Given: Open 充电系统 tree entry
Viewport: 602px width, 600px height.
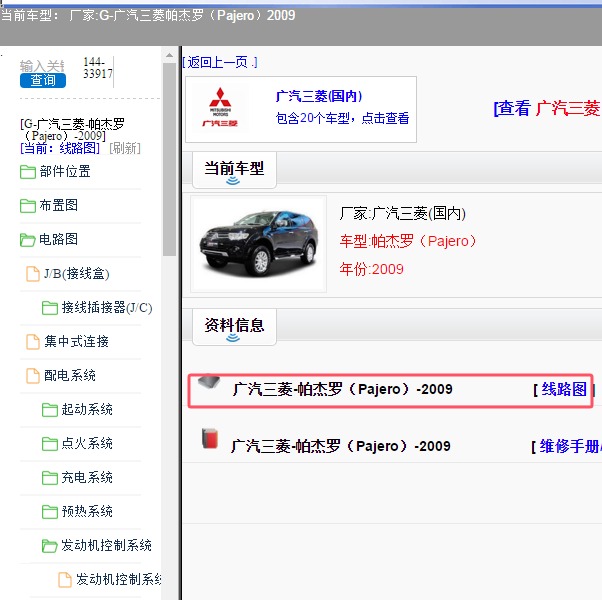Looking at the screenshot, I should coord(87,477).
